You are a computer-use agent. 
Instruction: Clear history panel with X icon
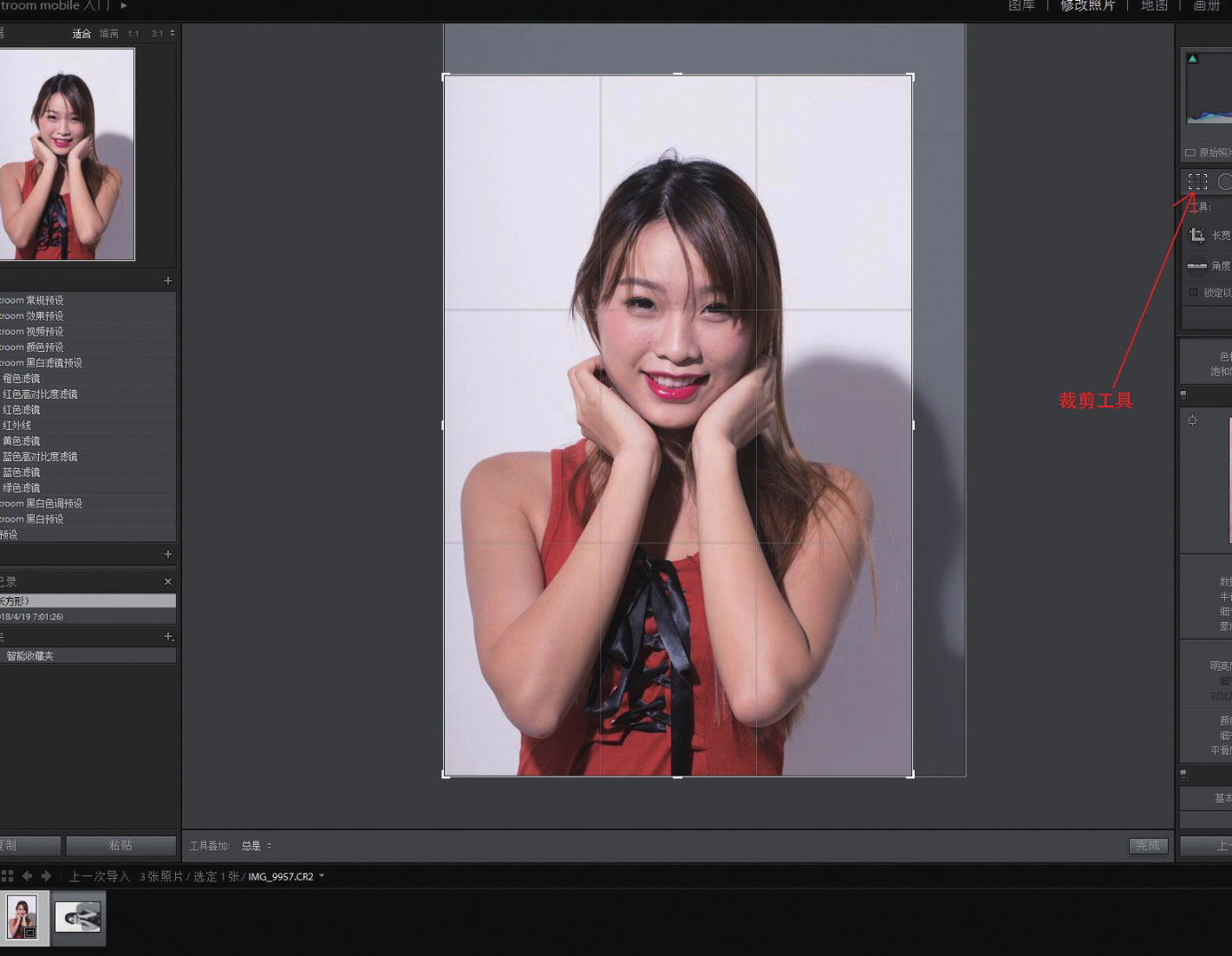pos(168,582)
